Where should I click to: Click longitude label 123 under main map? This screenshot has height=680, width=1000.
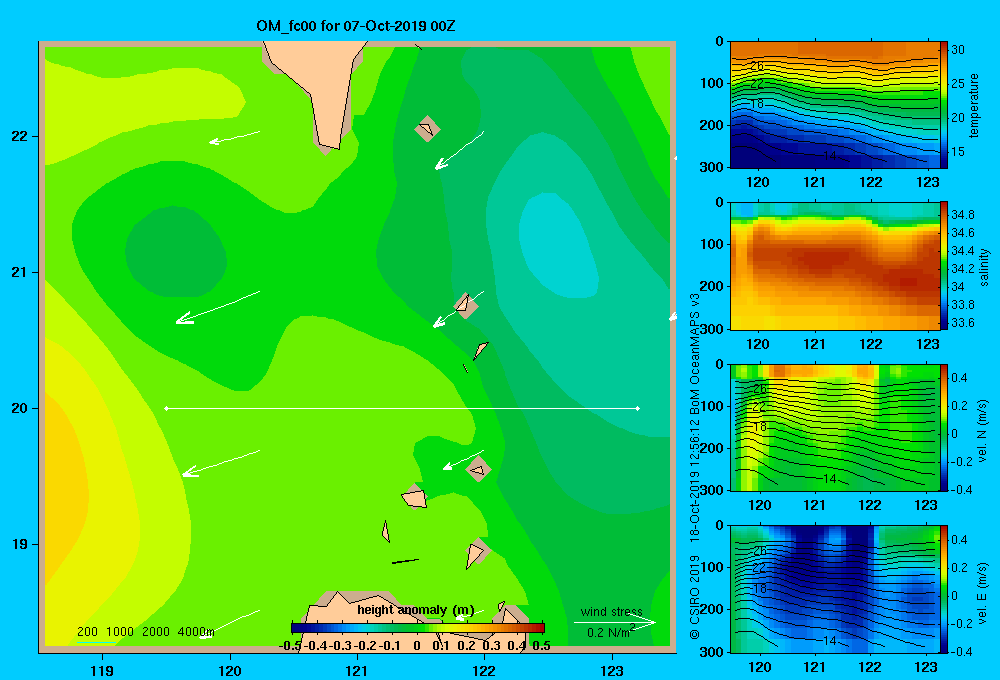click(x=612, y=670)
